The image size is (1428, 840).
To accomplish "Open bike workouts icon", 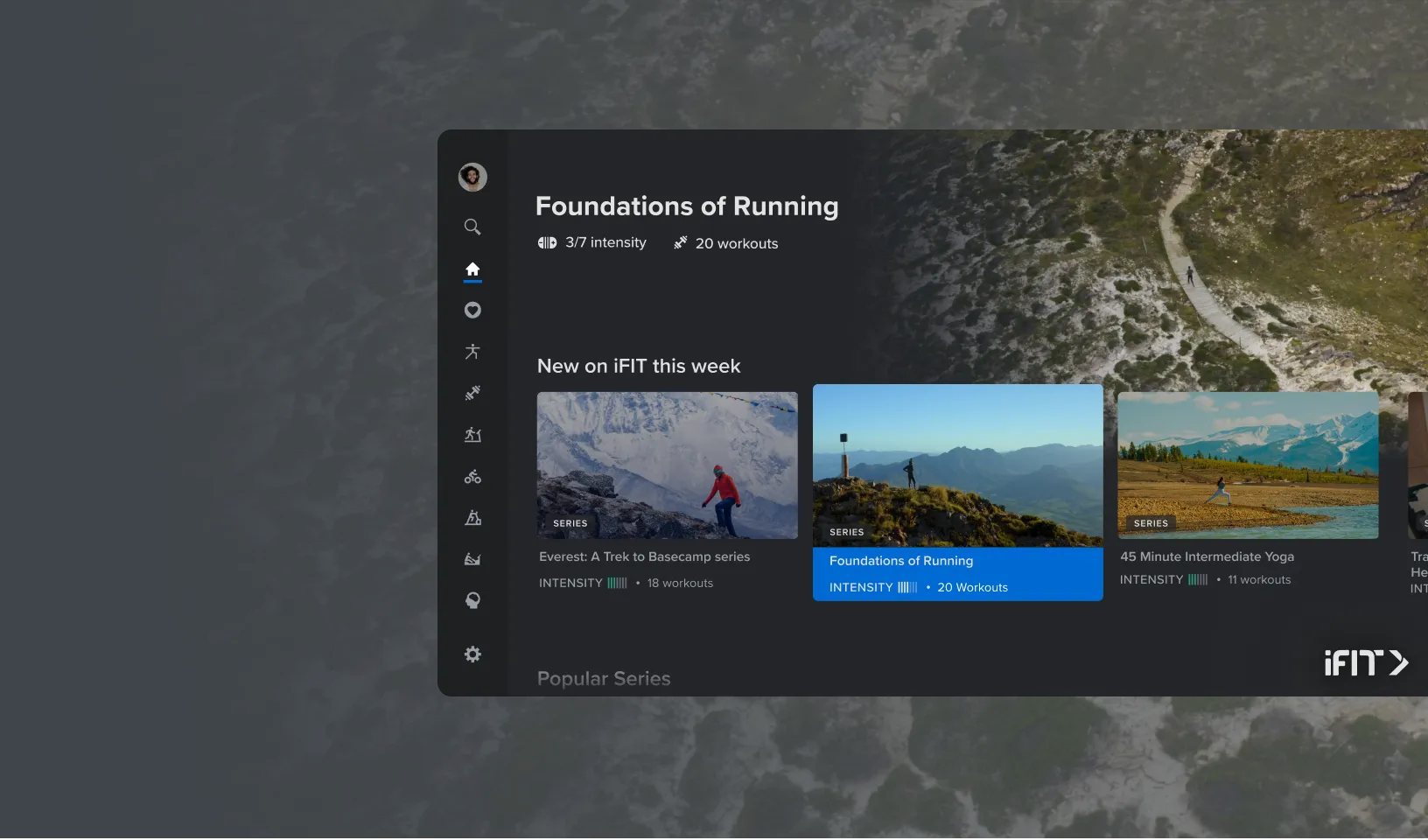I will (x=472, y=477).
